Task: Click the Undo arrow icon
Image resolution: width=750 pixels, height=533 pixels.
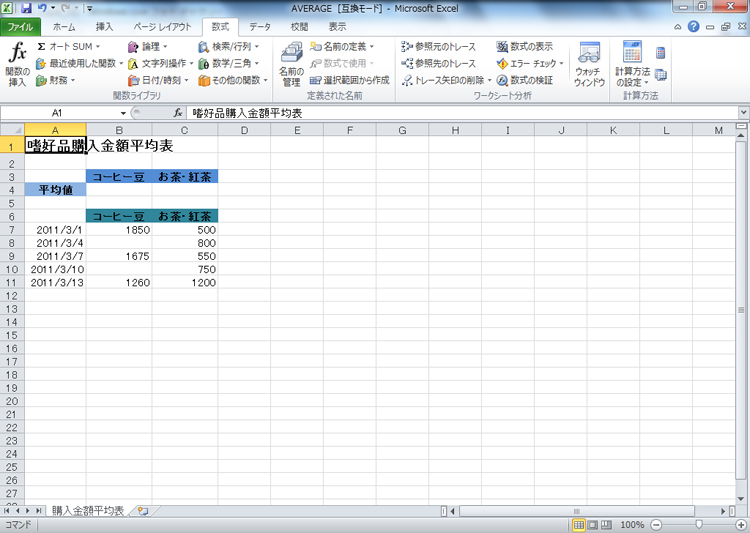Action: coord(42,8)
